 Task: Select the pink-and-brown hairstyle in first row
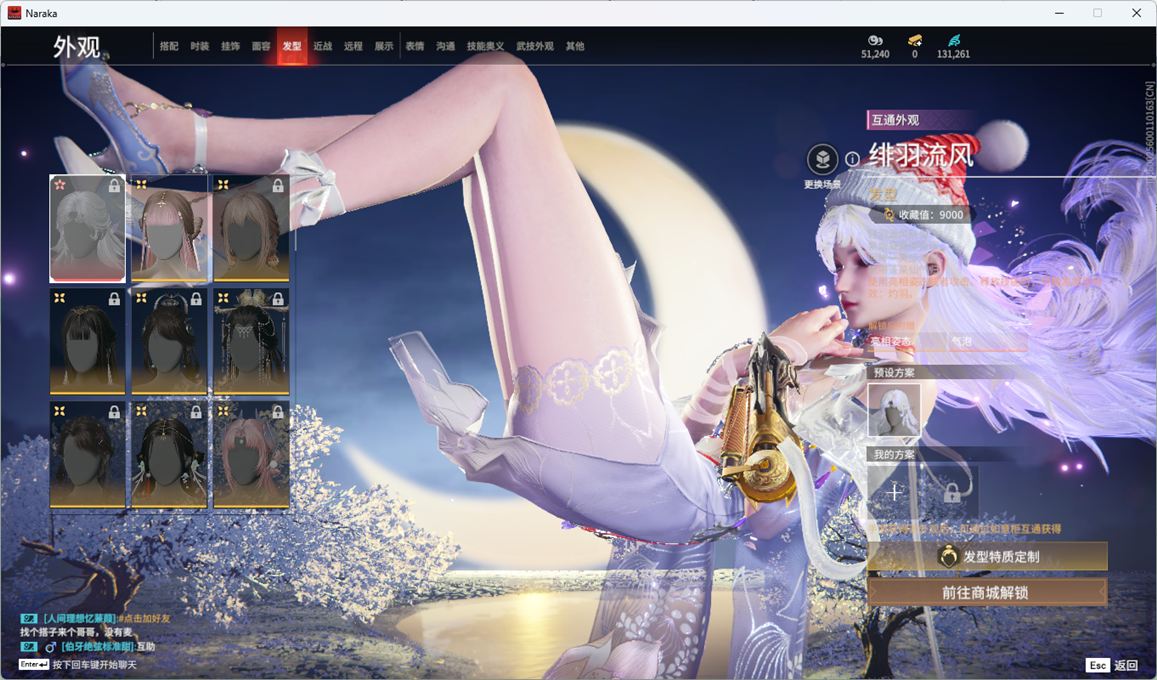point(170,229)
